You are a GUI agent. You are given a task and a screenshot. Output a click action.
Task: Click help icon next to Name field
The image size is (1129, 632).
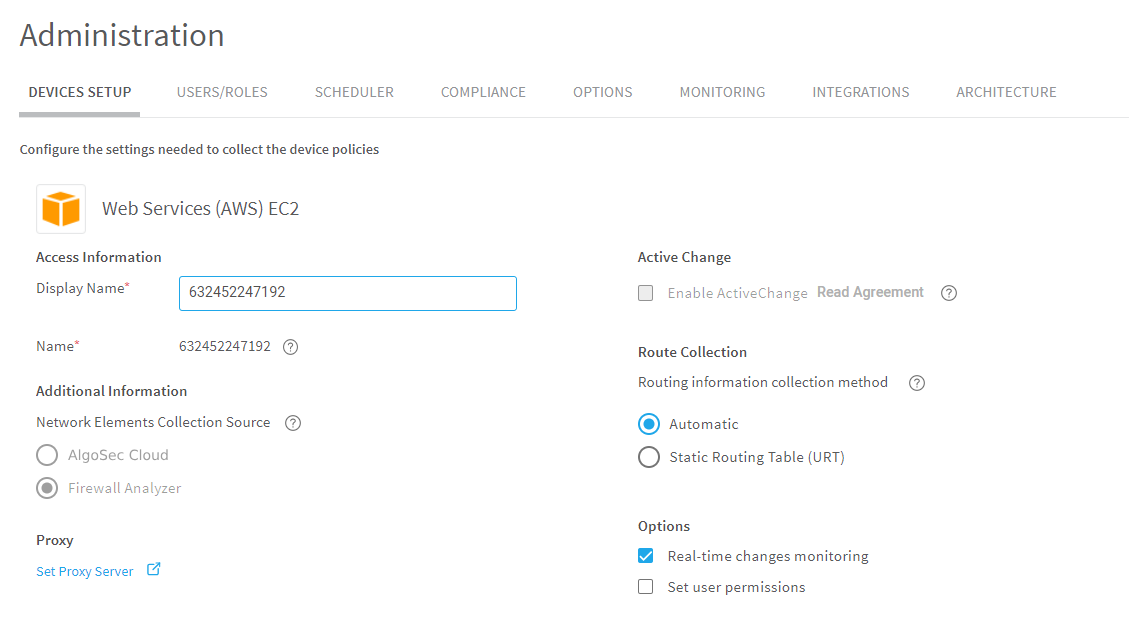[x=290, y=347]
